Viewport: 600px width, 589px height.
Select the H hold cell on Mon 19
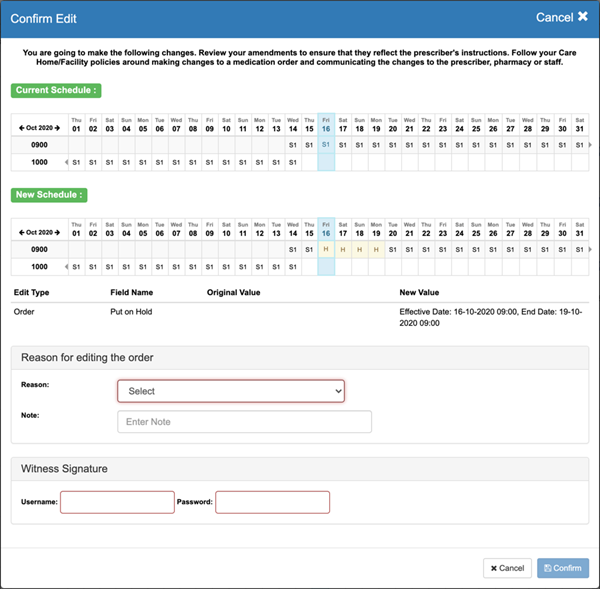click(376, 249)
